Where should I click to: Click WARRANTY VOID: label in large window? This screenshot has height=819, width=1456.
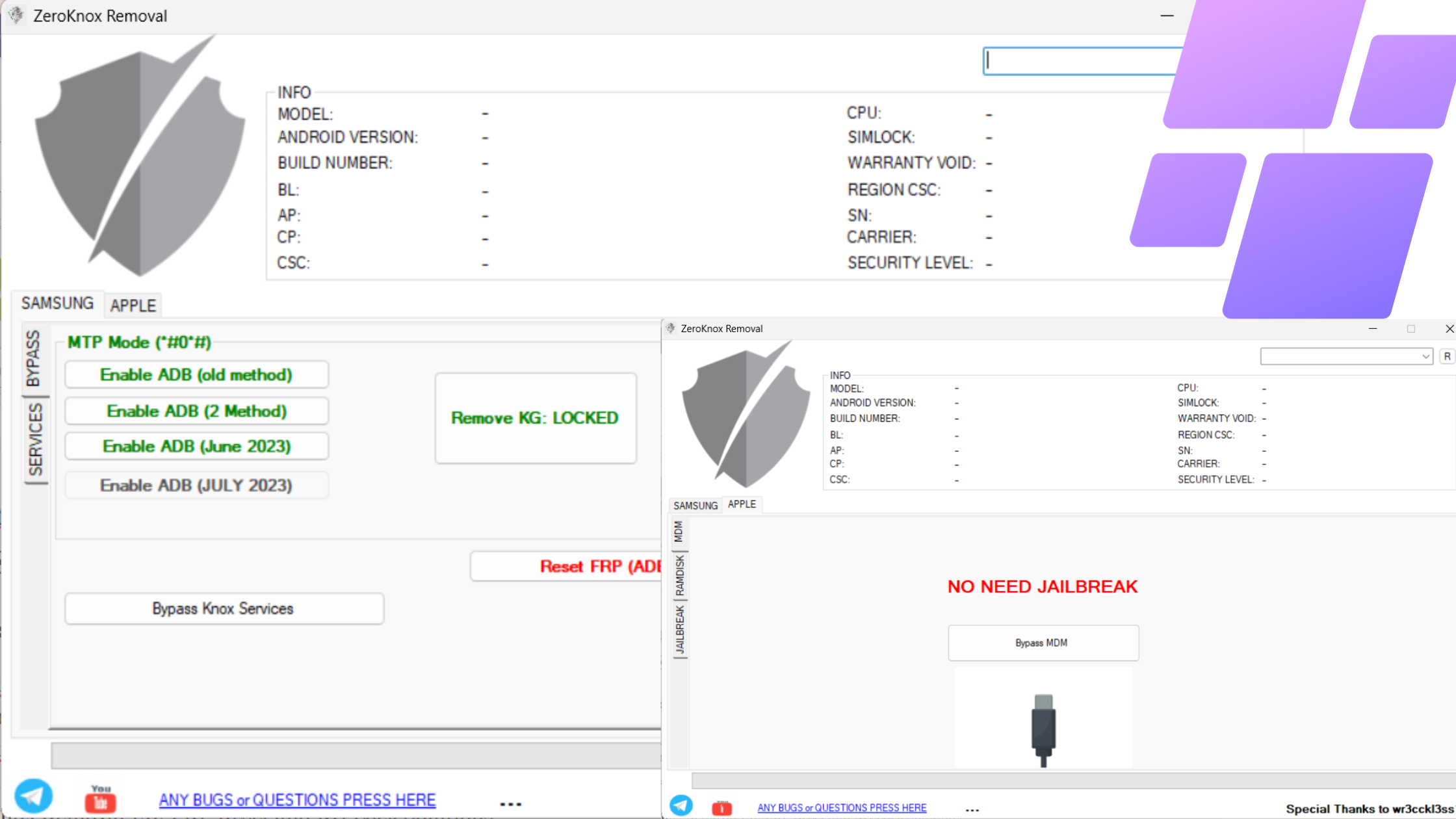coord(911,162)
